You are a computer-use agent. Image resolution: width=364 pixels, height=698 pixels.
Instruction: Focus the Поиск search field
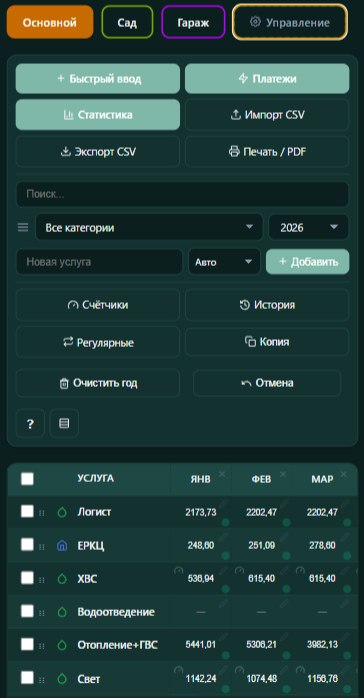coord(182,194)
